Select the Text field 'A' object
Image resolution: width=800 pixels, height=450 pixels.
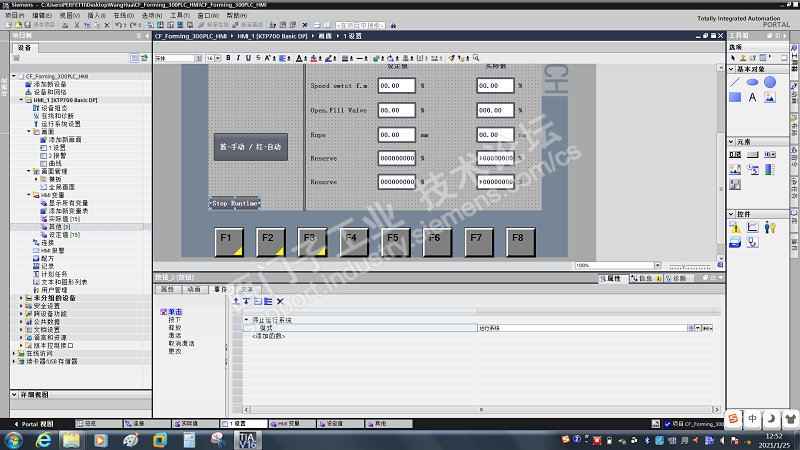coord(753,97)
